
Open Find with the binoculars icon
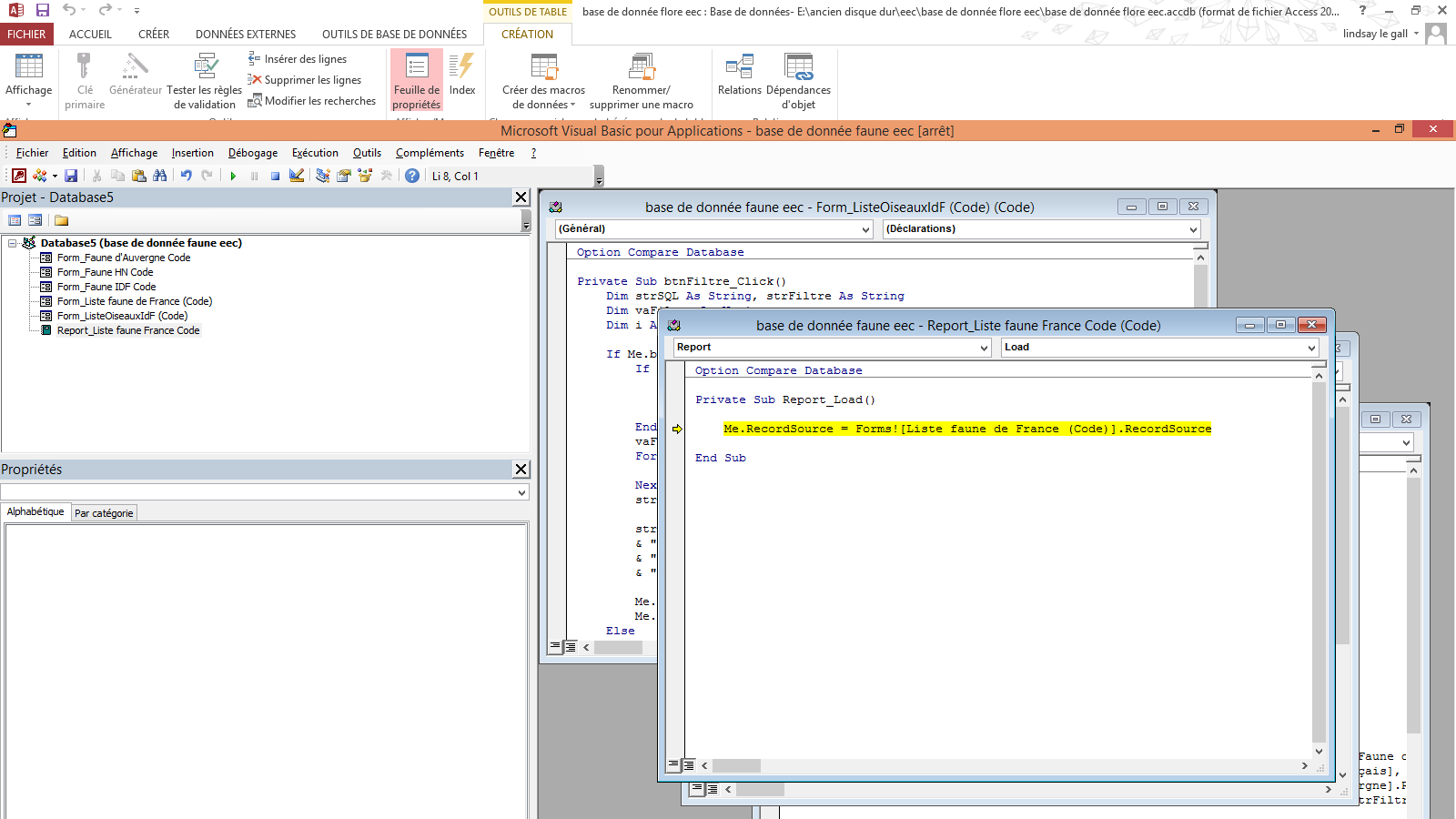click(160, 176)
